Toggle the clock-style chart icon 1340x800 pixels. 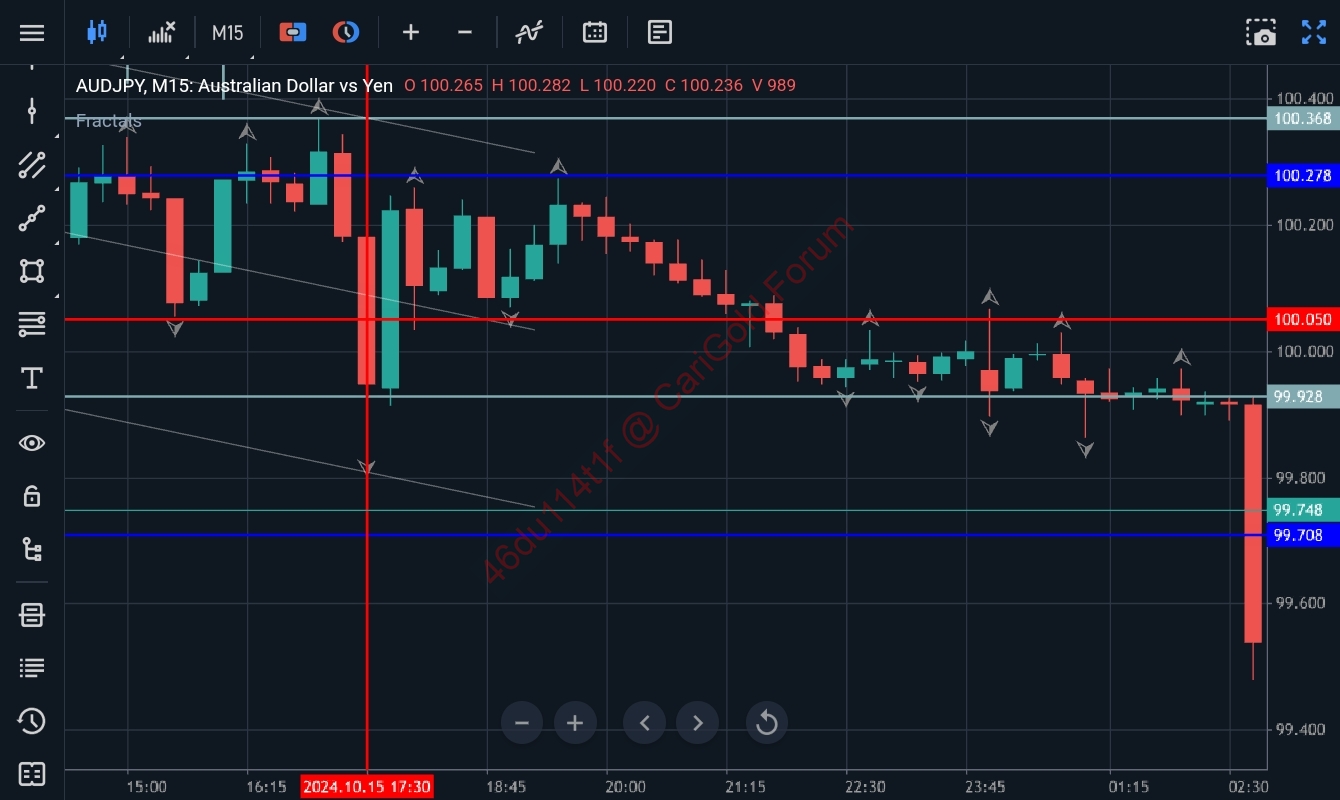[346, 32]
